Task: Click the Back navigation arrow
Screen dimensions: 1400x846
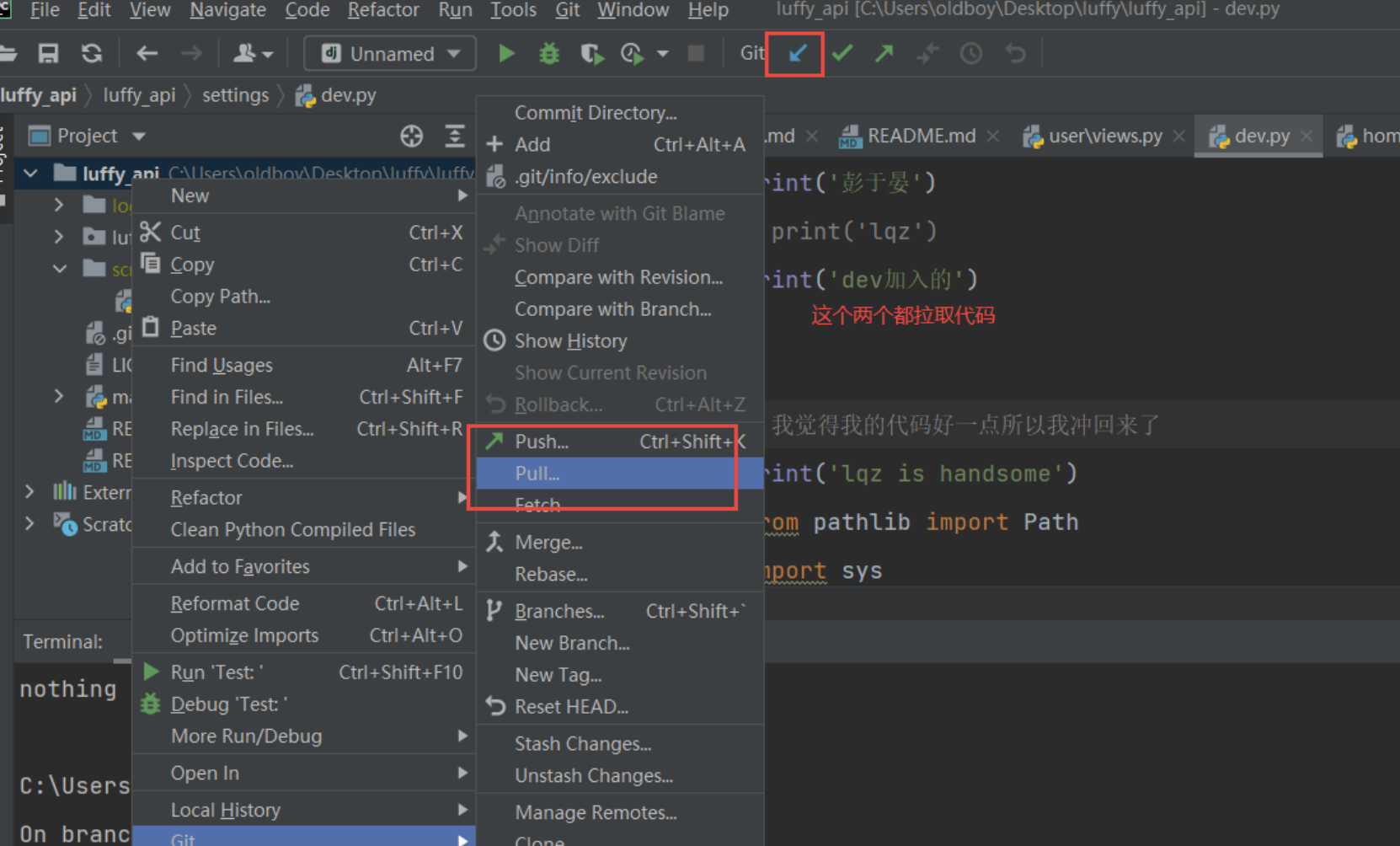Action: [147, 54]
